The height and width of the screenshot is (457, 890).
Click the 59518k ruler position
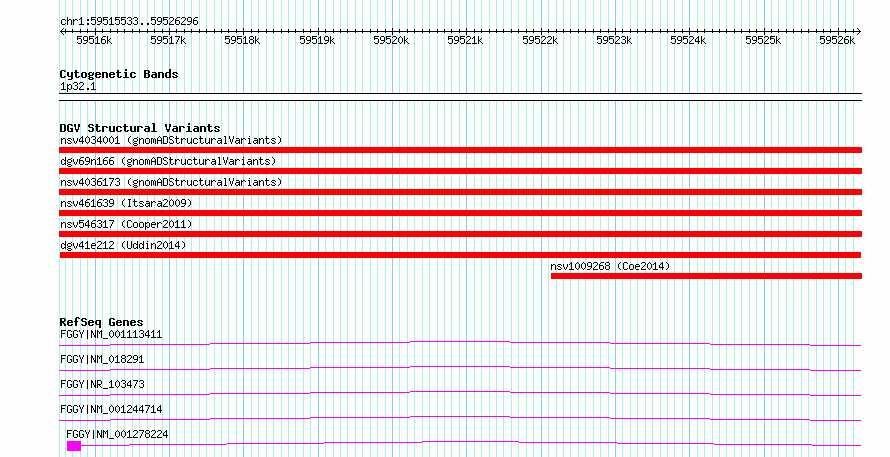click(242, 40)
